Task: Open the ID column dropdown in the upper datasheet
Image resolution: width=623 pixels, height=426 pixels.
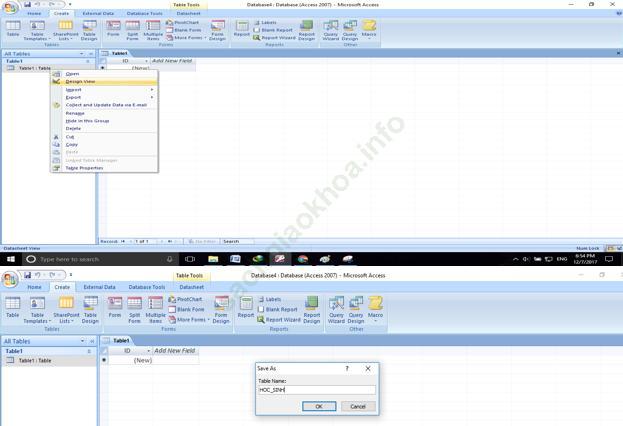Action: click(146, 61)
